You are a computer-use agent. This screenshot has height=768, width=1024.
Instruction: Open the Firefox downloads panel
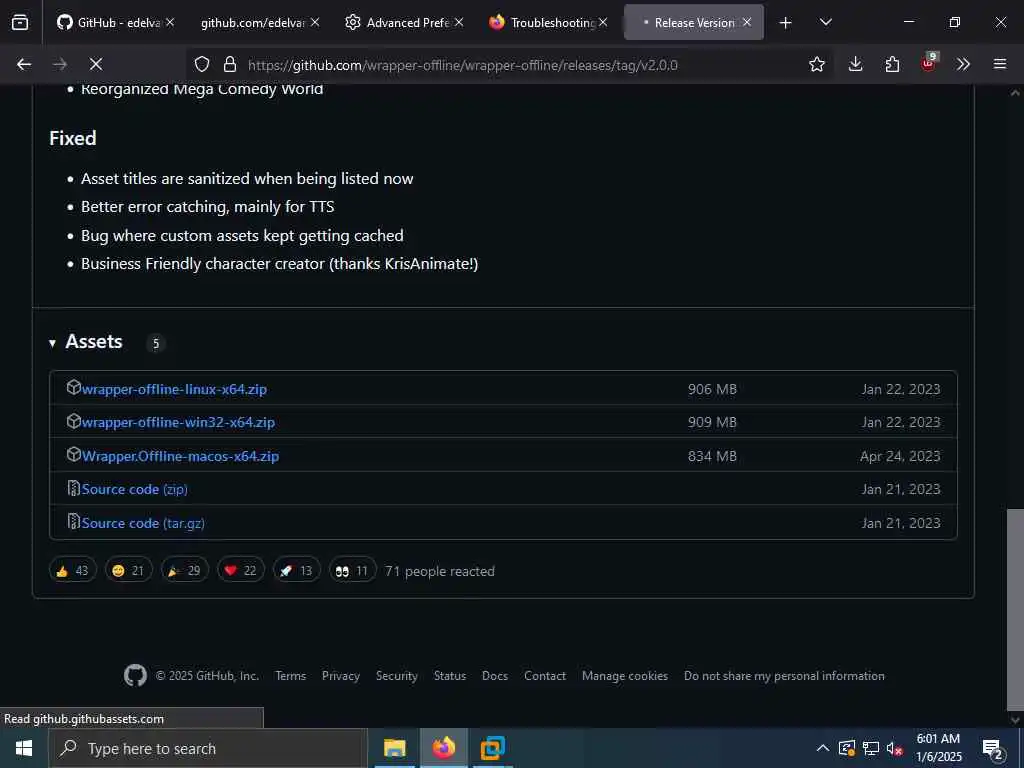pos(856,64)
